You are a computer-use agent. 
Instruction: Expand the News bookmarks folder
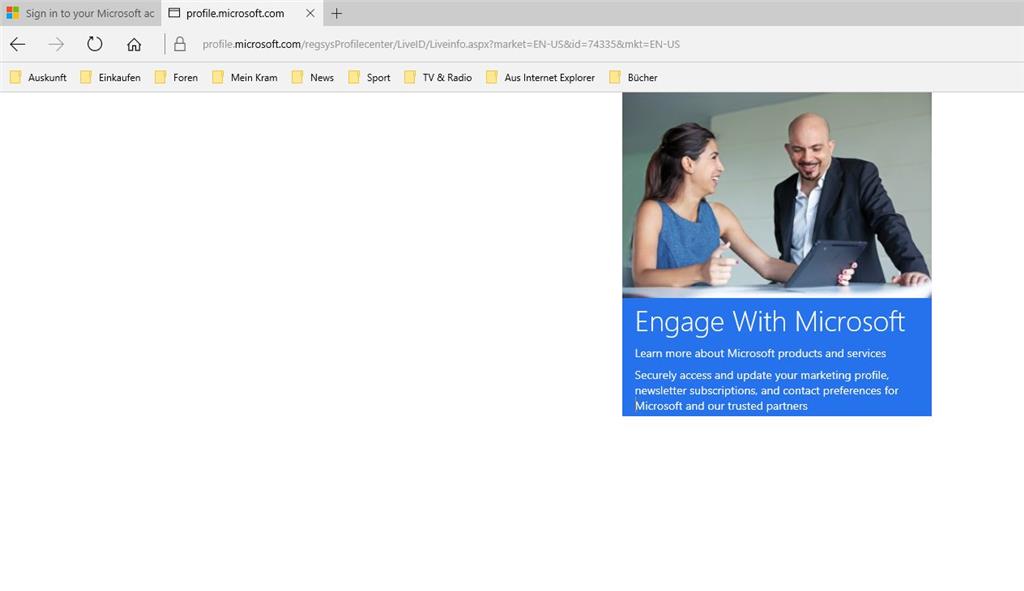pos(312,78)
